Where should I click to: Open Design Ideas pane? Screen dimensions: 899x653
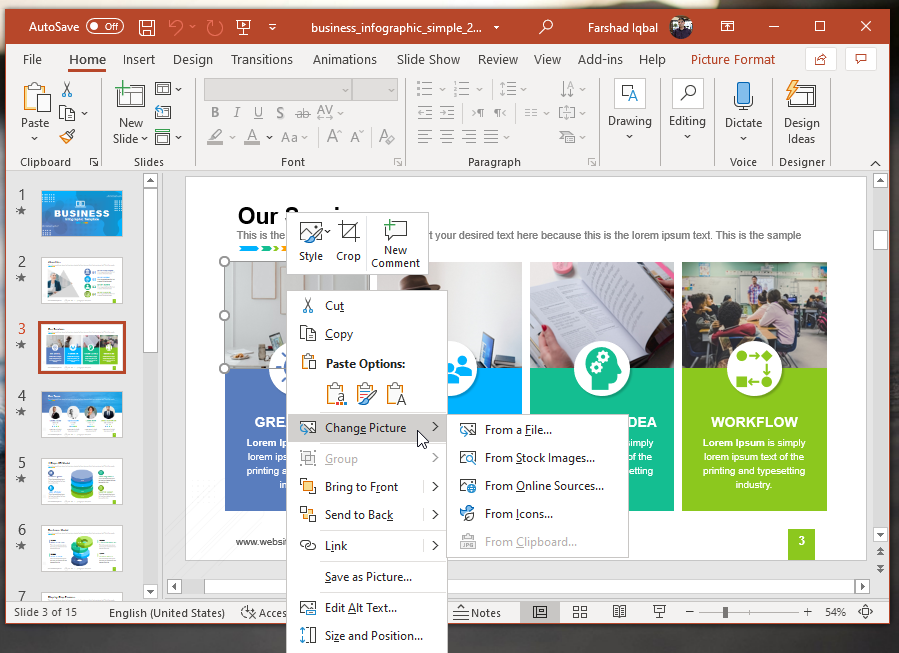click(801, 112)
